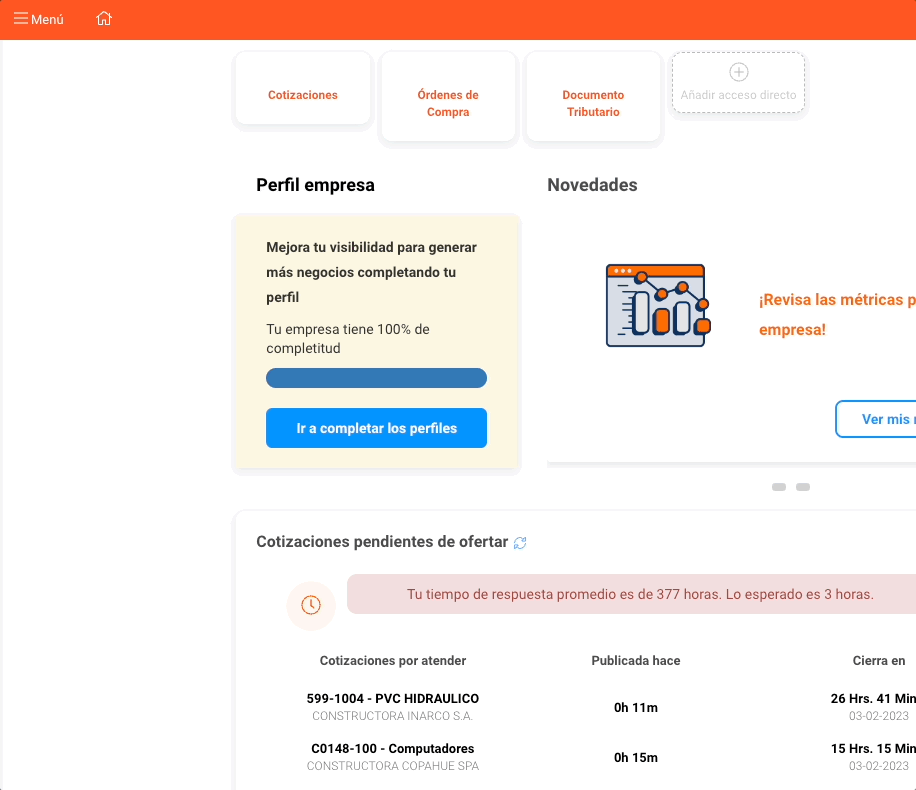Click the Menú label in top bar
Screen dimensions: 916x790
[x=47, y=19]
